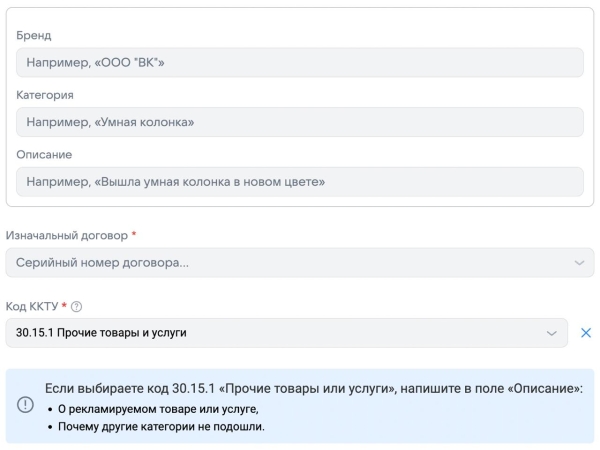Click into the Категория input field
The height and width of the screenshot is (450, 600).
click(299, 122)
